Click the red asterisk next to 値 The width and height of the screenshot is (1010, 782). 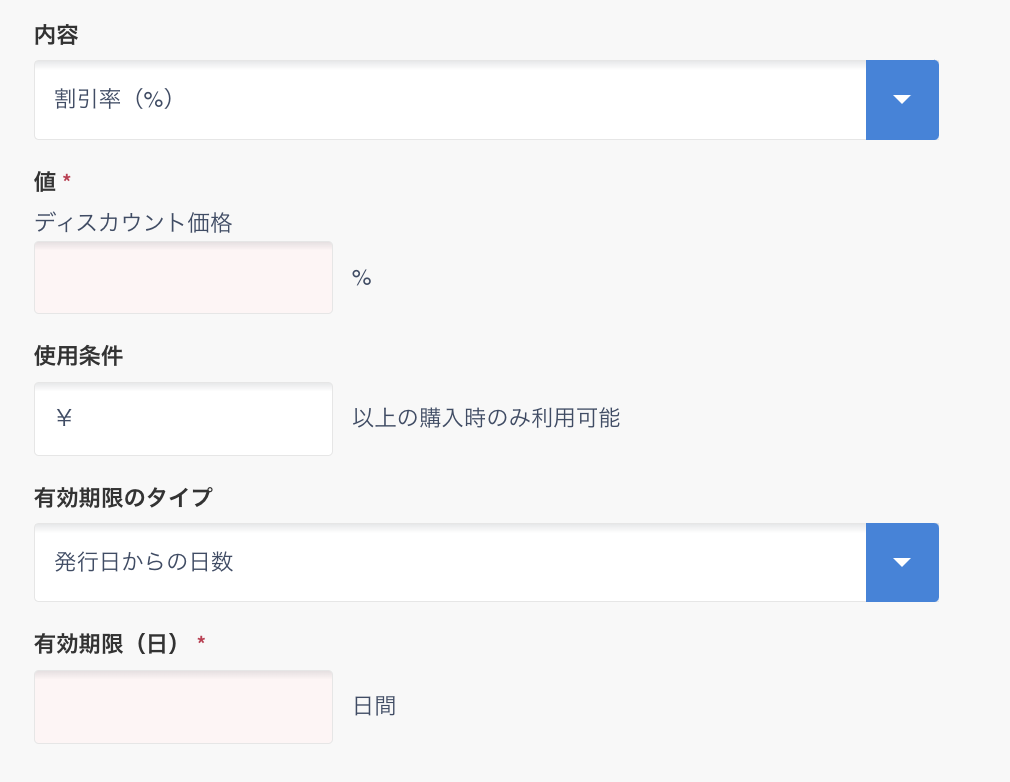(x=67, y=179)
